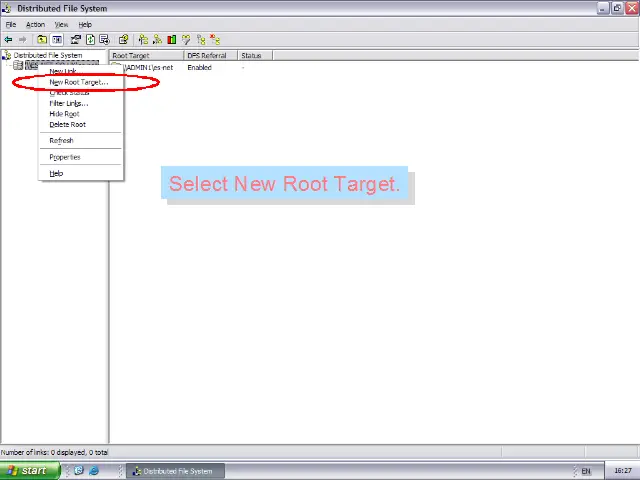Sort by the Root Target column header
This screenshot has width=640, height=480.
[147, 56]
